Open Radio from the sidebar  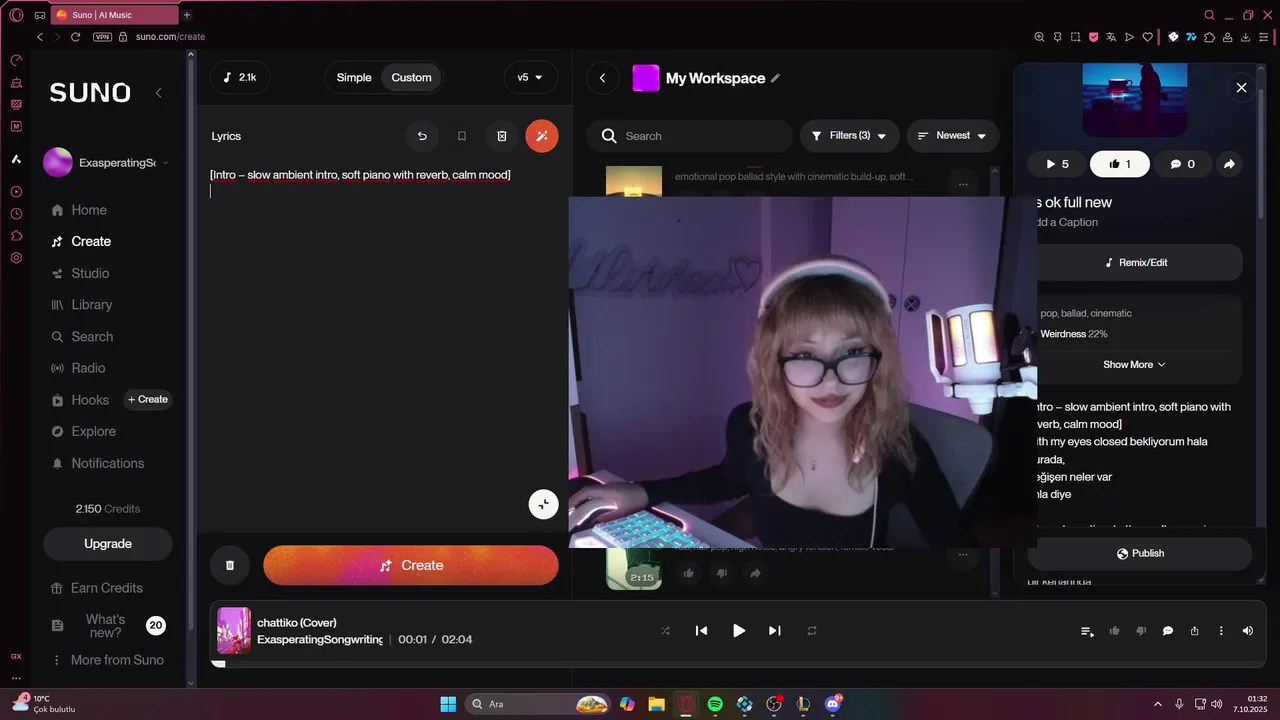click(x=78, y=368)
